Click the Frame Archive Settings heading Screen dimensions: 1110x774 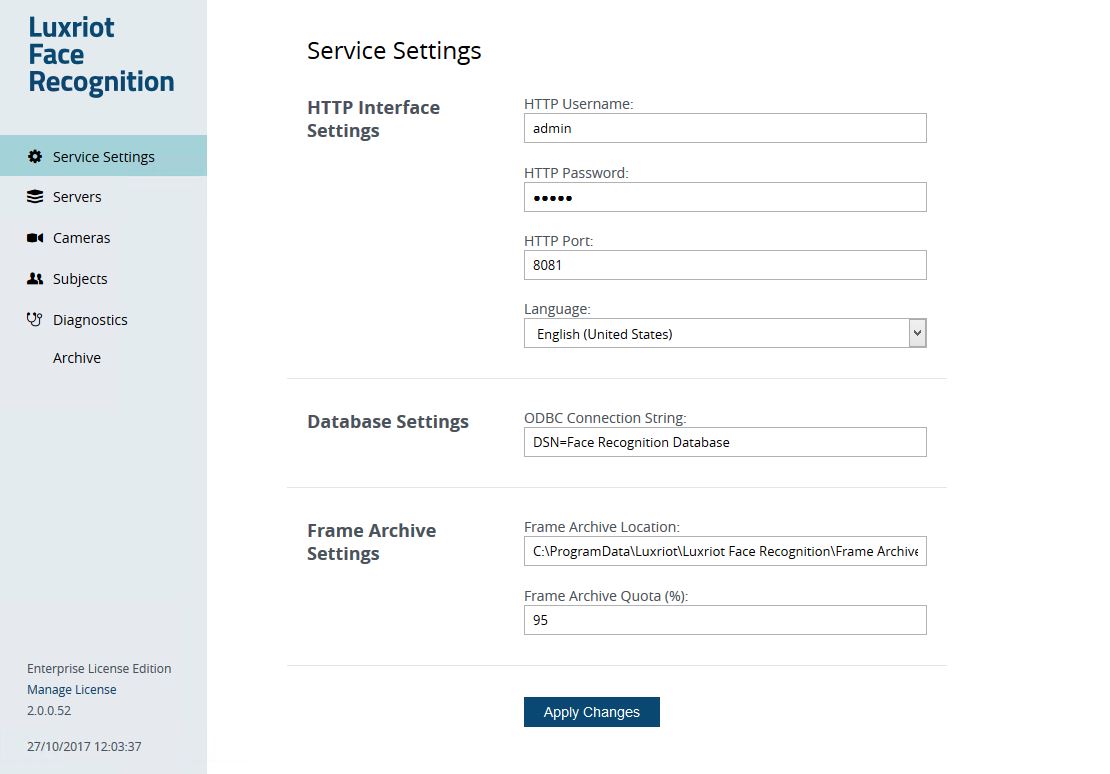coord(371,542)
